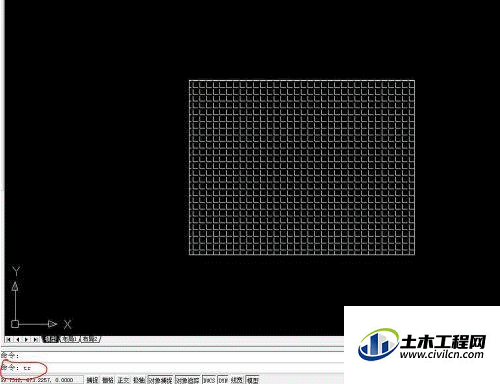The width and height of the screenshot is (500, 384).
Task: Jump to first layout tab arrow
Action: pyautogui.click(x=9, y=339)
